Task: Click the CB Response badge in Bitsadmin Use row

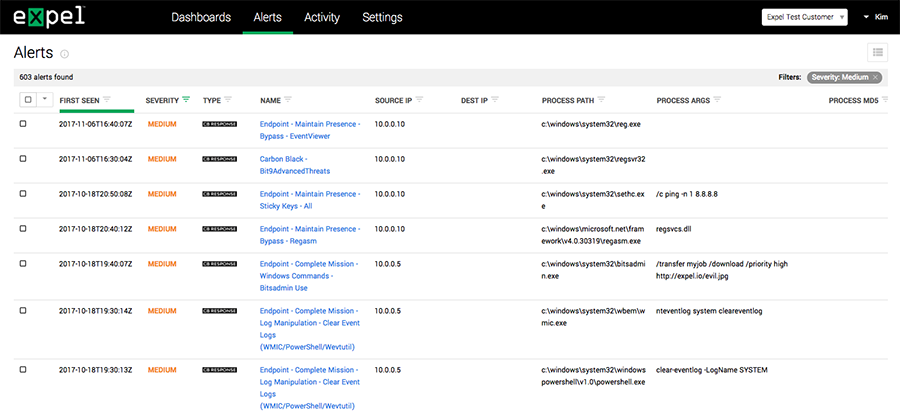Action: pos(219,264)
